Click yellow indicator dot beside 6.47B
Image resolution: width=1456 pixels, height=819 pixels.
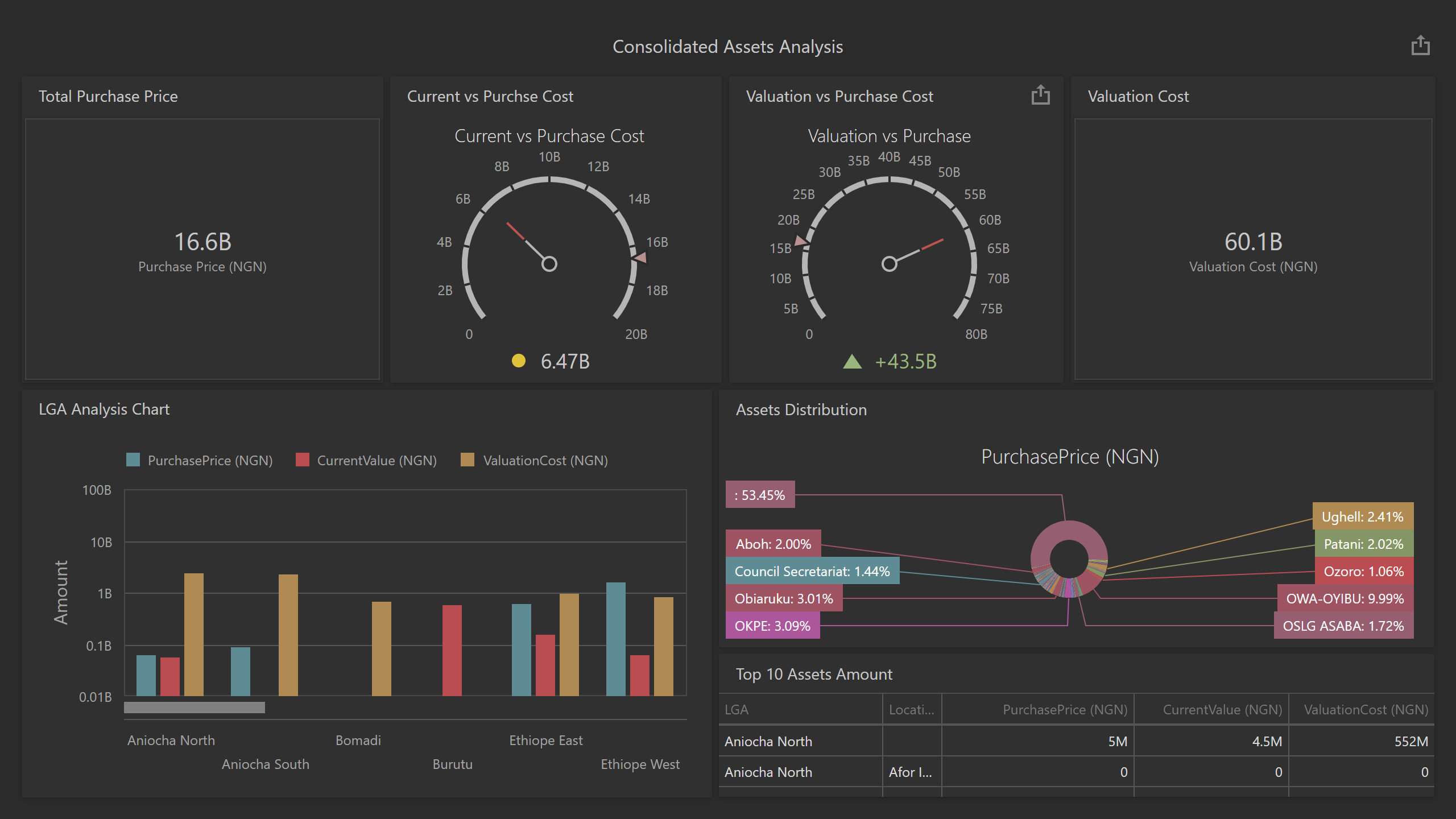click(x=518, y=361)
